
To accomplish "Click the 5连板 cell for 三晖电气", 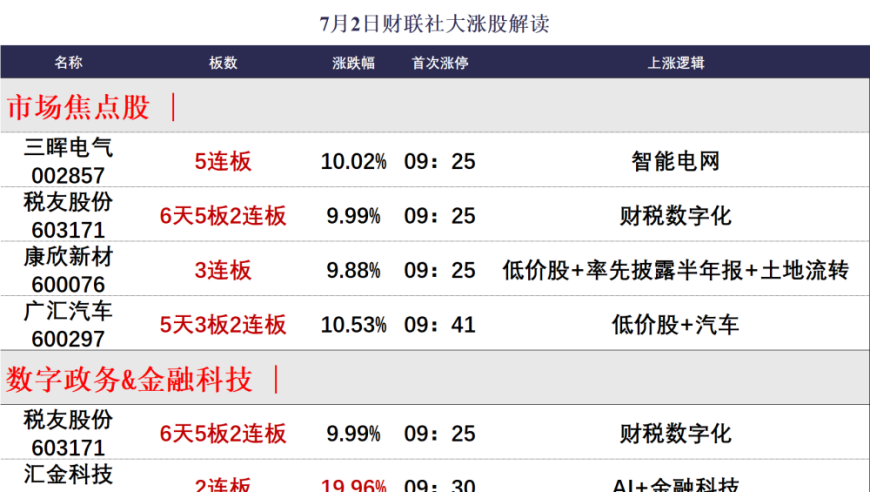I will pyautogui.click(x=223, y=161).
